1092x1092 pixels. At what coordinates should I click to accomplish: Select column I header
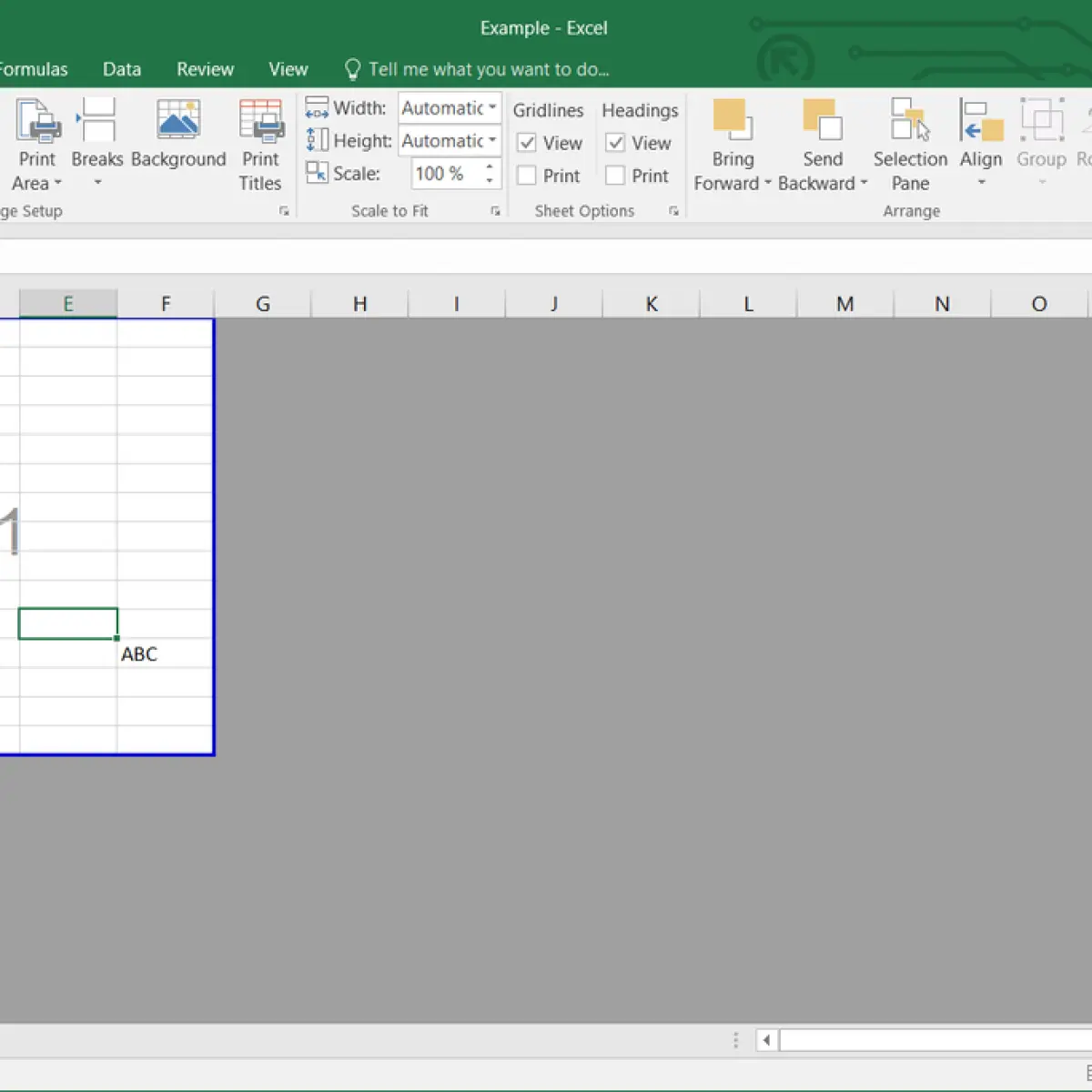pos(457,304)
